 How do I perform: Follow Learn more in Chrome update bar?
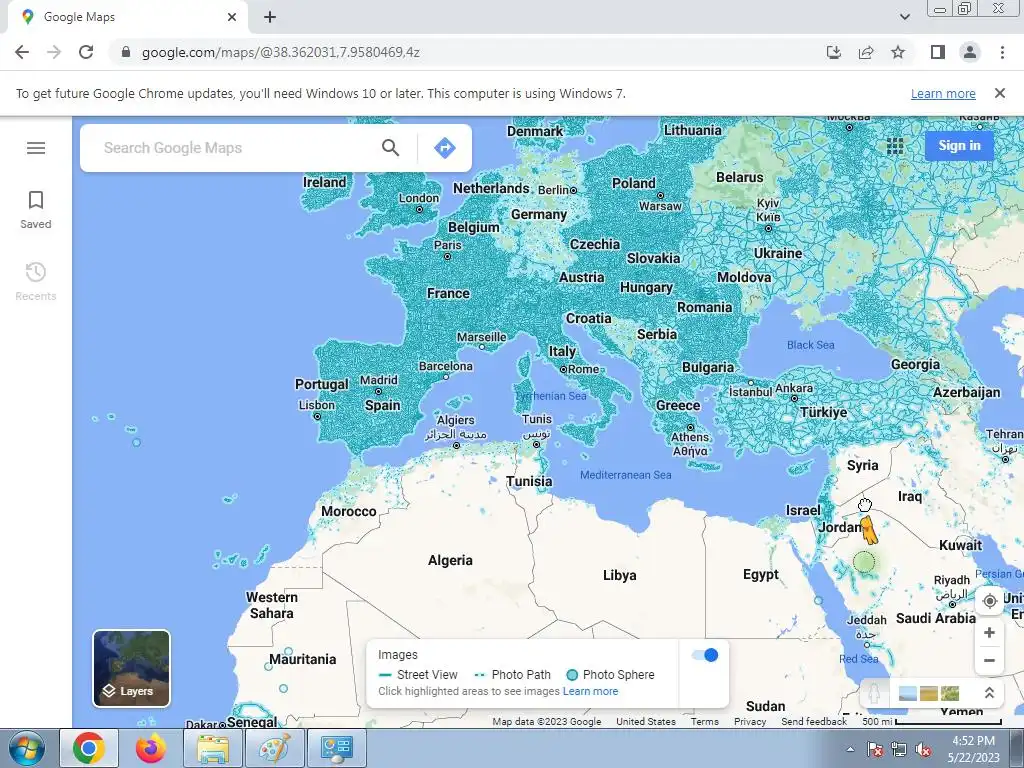(943, 93)
